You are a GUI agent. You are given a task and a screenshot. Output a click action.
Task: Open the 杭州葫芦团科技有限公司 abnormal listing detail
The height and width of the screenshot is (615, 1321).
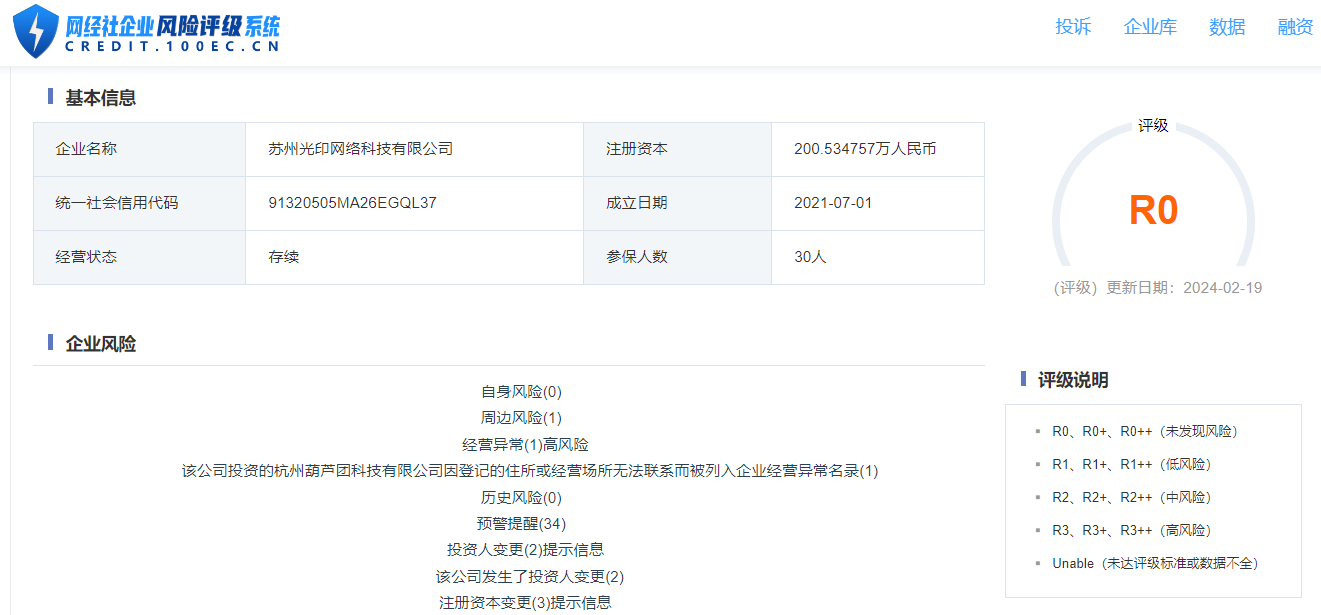point(529,471)
